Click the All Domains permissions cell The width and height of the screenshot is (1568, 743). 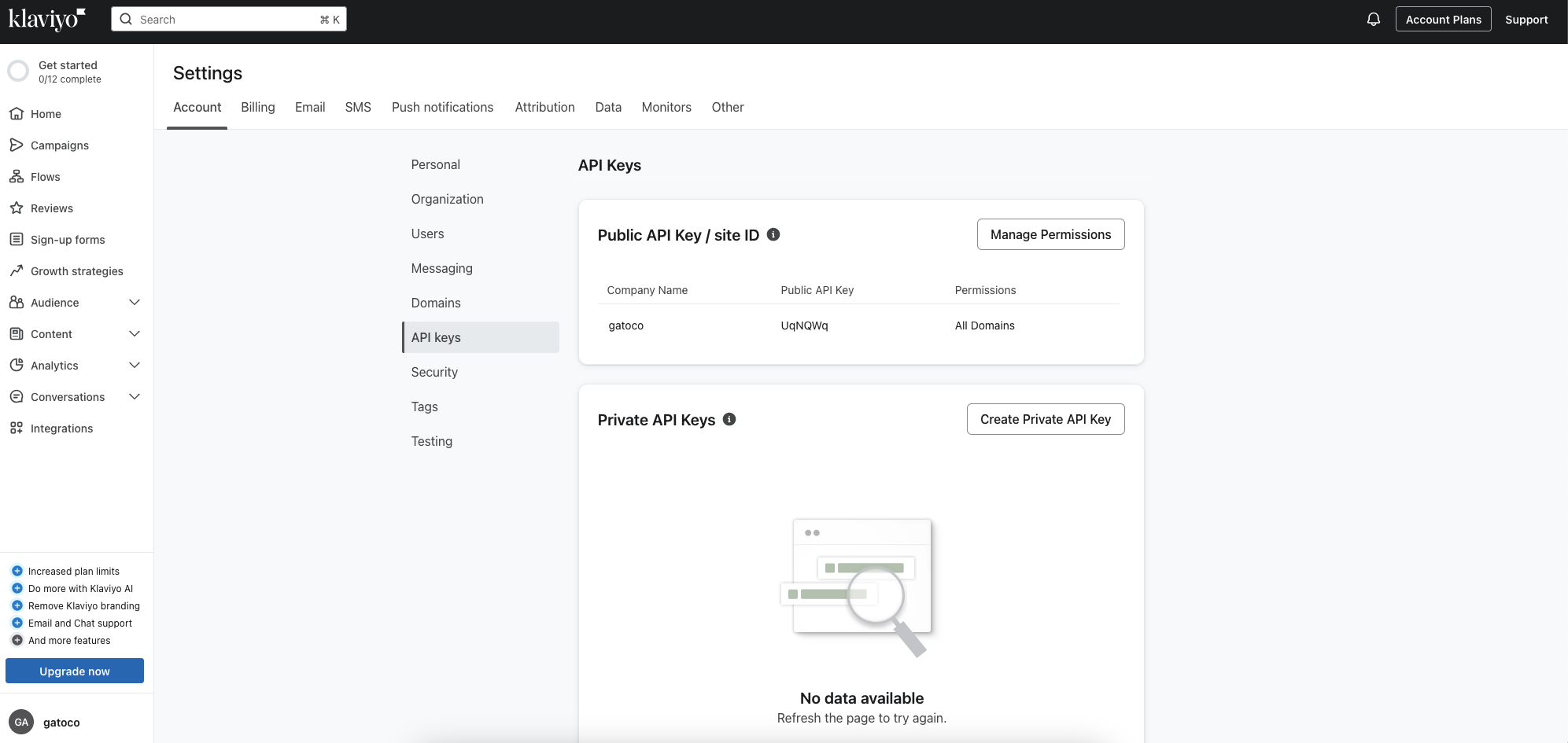tap(985, 326)
